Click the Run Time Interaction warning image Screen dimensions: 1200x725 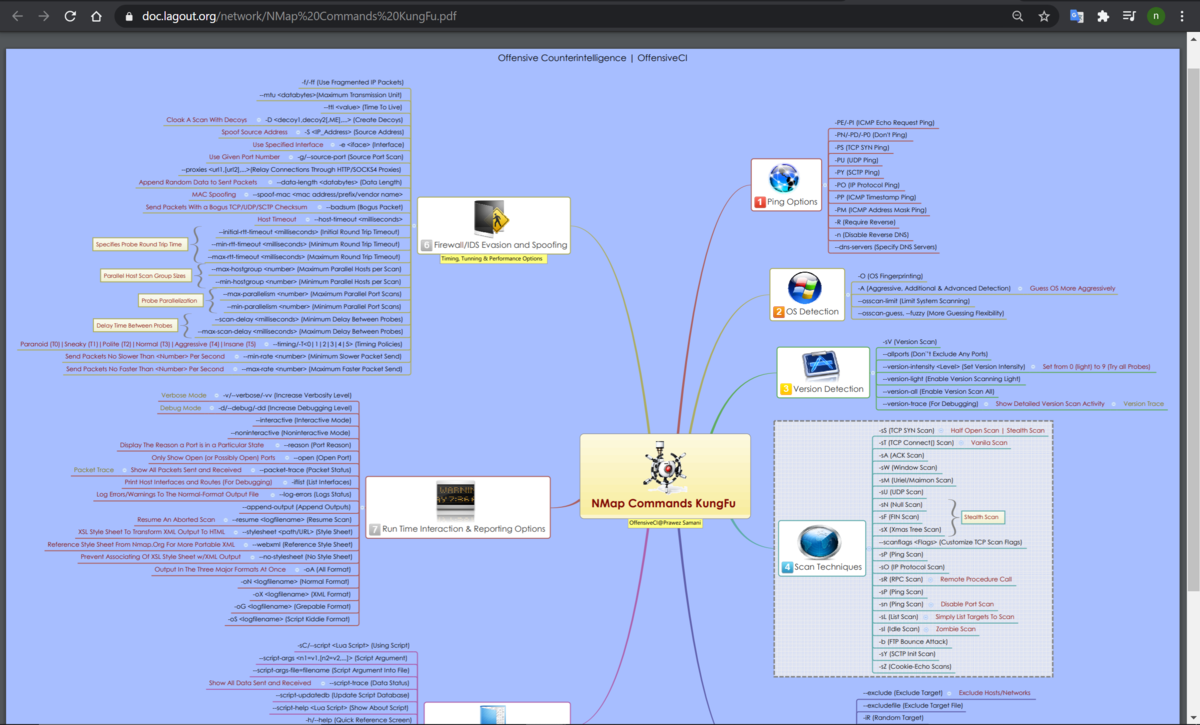pyautogui.click(x=456, y=501)
